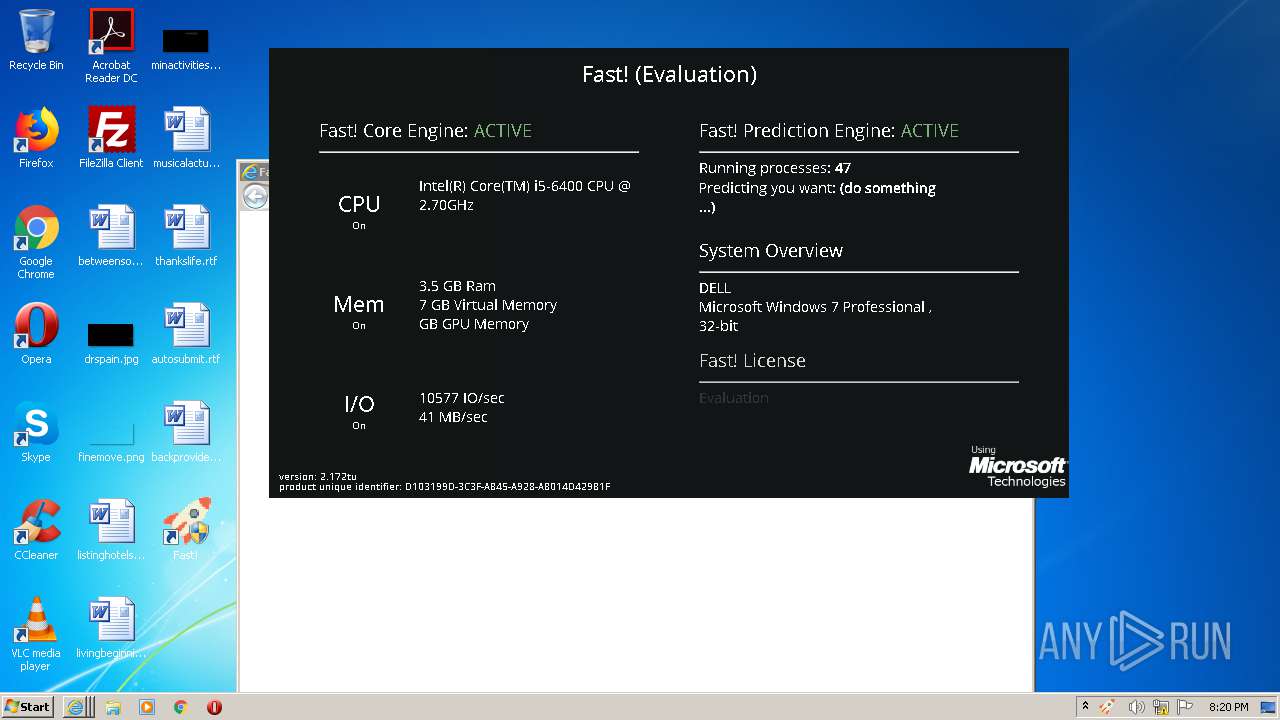Select the betweenso document icon

tap(111, 236)
